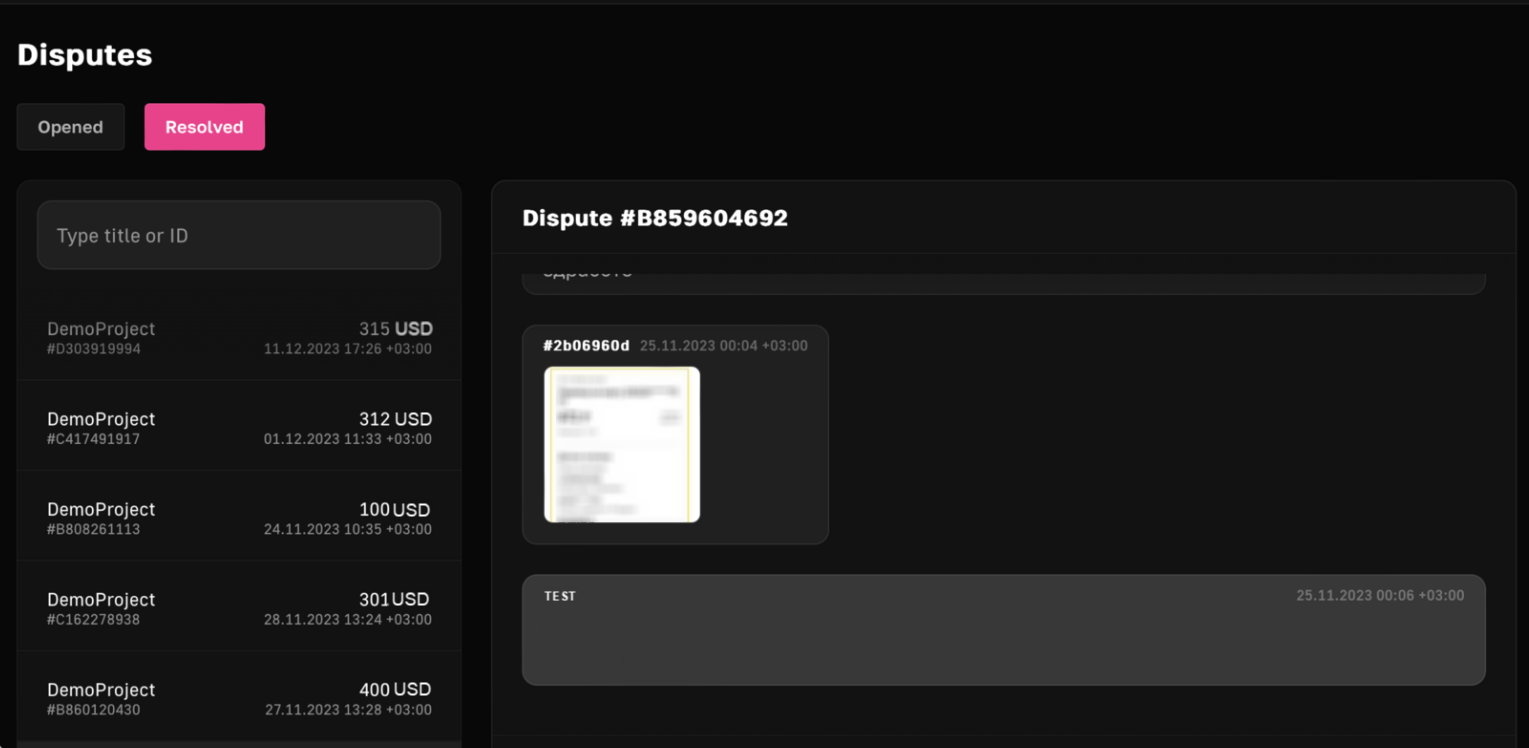Open the DemoProject dispute #C417491917
Image resolution: width=1529 pixels, height=748 pixels.
[x=239, y=427]
